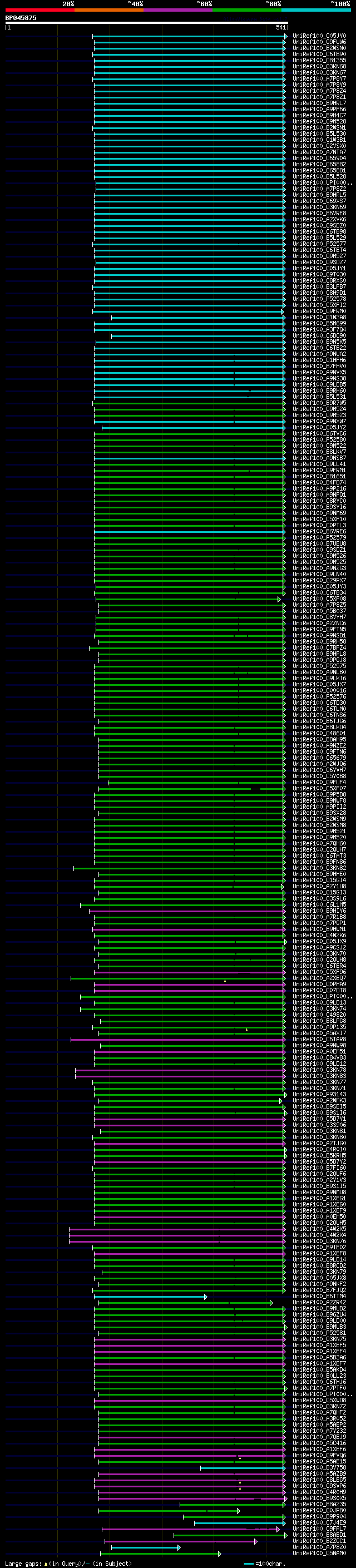Open hit UniRef100_Q9FUW6

click(319, 42)
